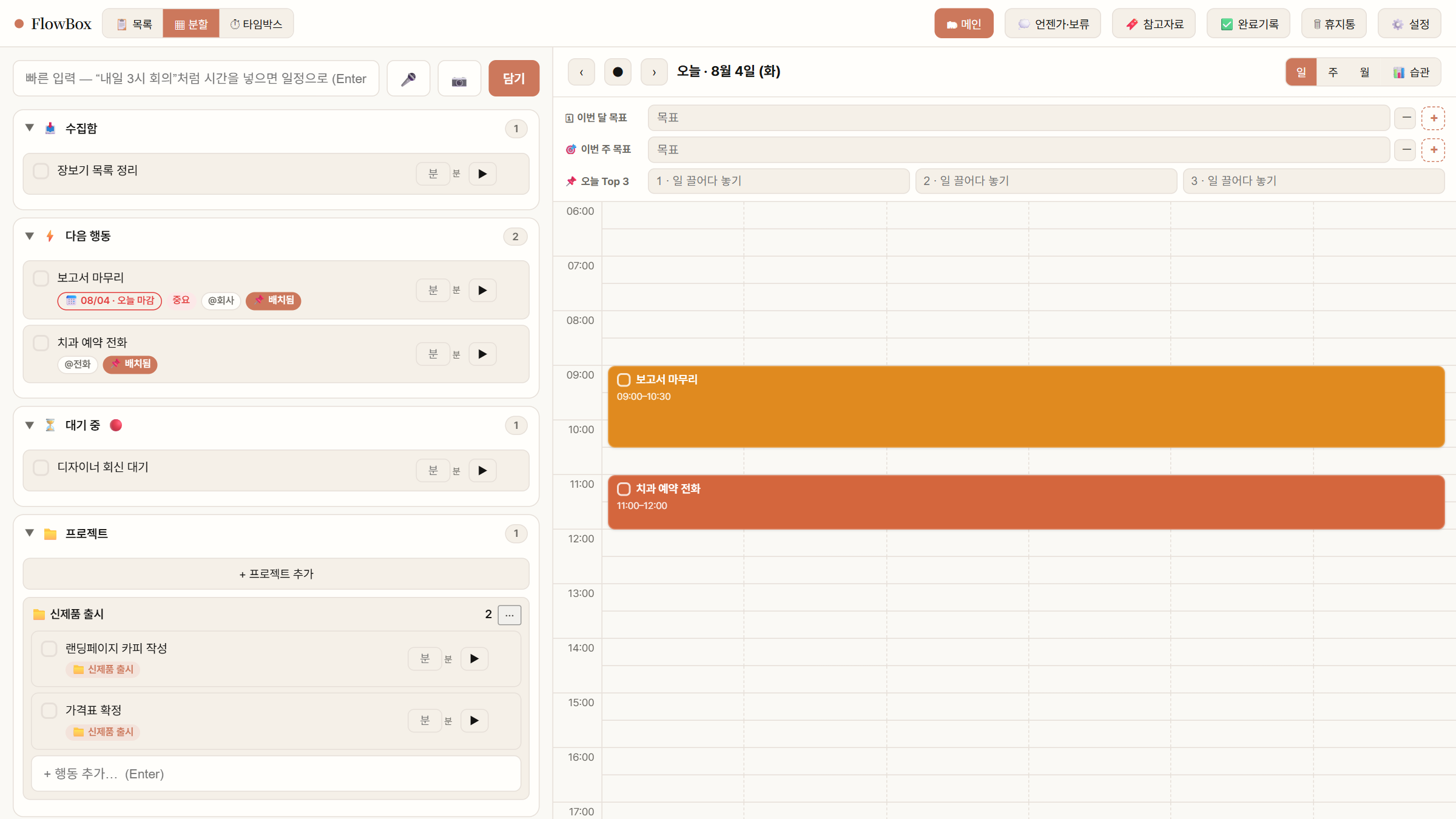This screenshot has height=819, width=1456.
Task: Check off 보고서 마무리 in the list
Action: [41, 278]
